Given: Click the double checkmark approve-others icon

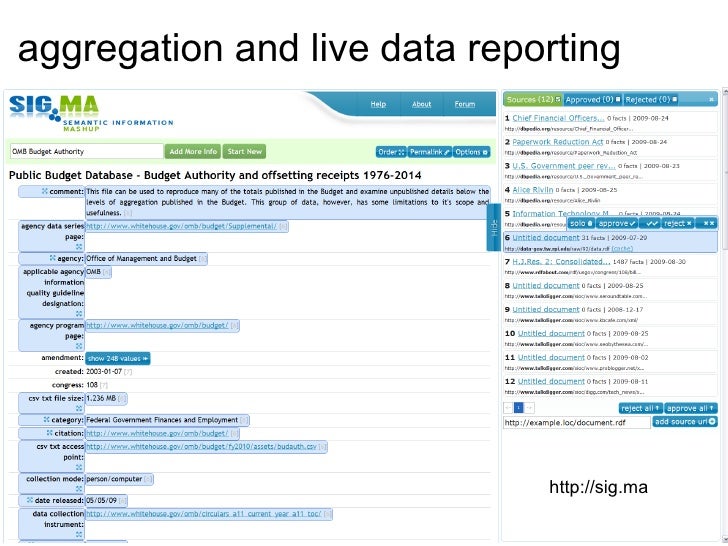Looking at the screenshot, I should tap(651, 223).
